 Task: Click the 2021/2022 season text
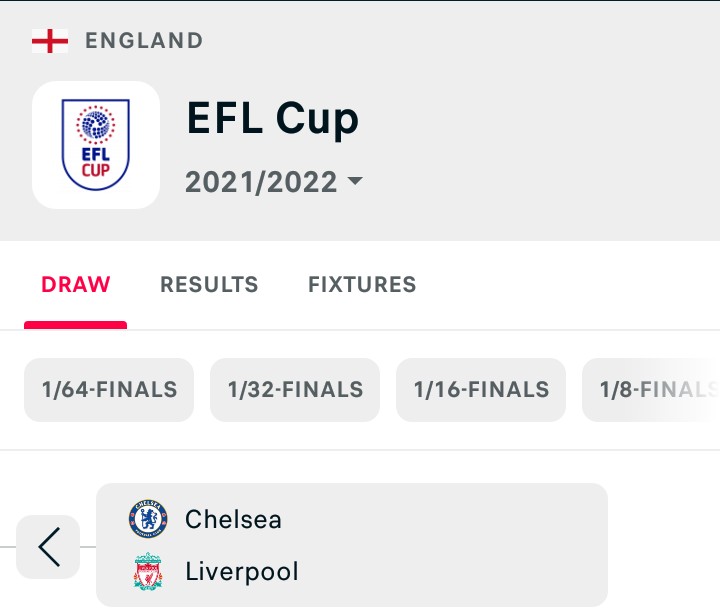pyautogui.click(x=261, y=182)
